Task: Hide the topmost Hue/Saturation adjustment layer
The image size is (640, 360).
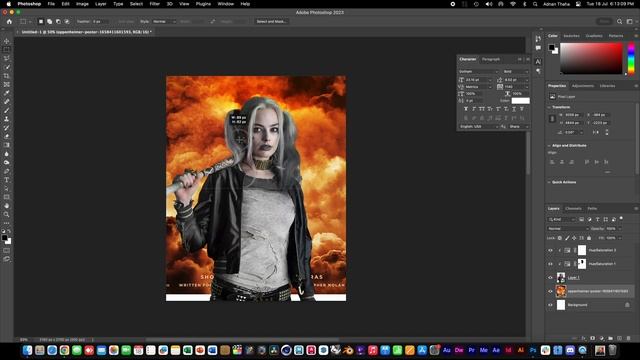Action: [x=550, y=250]
